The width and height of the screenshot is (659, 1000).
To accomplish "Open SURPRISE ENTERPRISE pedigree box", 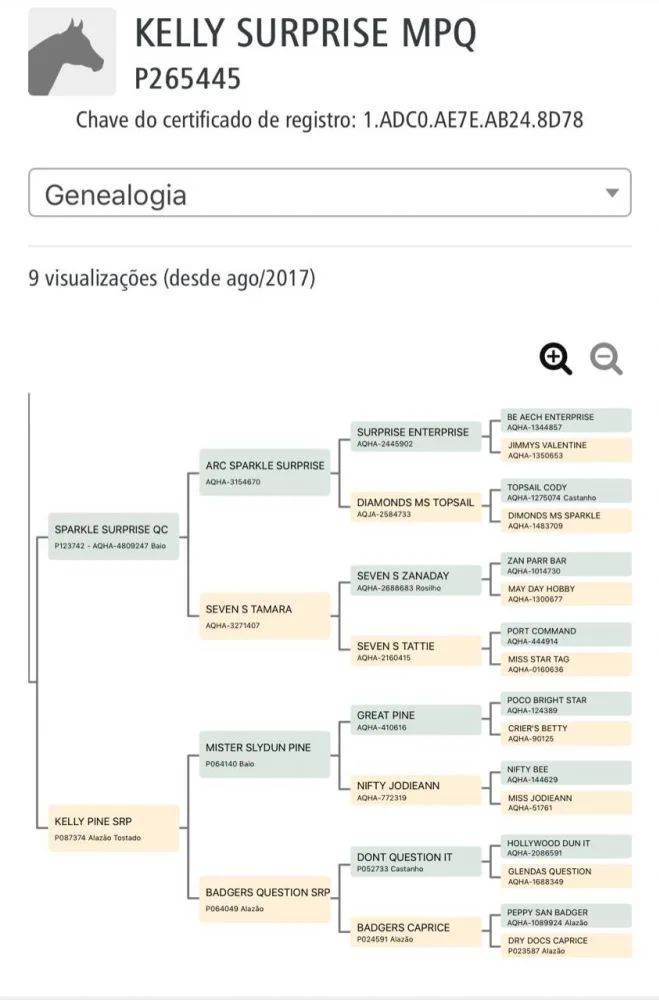I will [x=416, y=437].
